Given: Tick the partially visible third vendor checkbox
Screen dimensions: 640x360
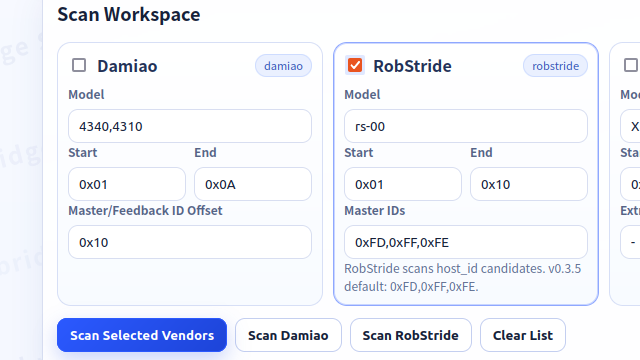Looking at the screenshot, I should 631,65.
